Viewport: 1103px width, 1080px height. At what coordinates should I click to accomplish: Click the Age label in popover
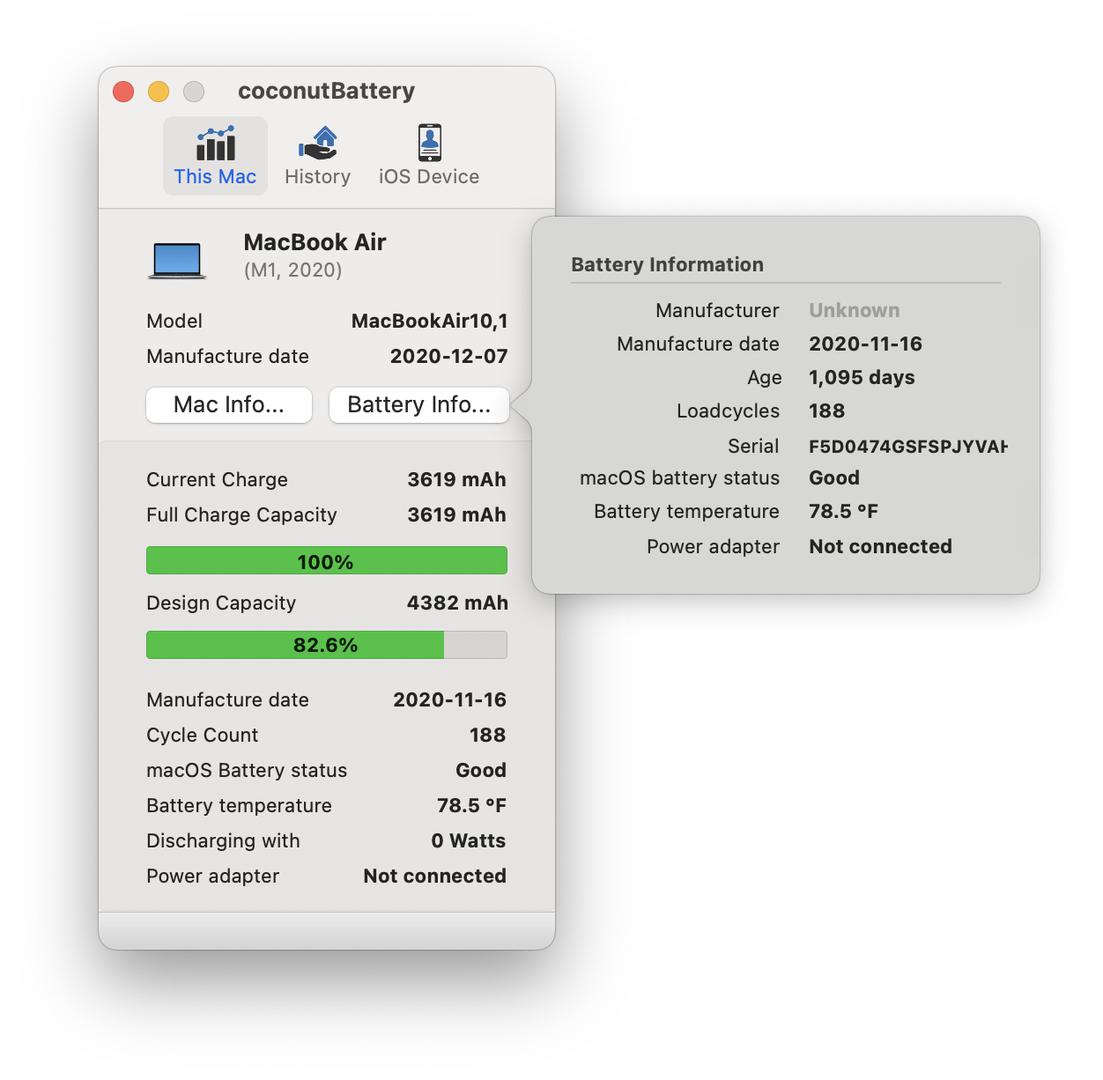tap(764, 378)
